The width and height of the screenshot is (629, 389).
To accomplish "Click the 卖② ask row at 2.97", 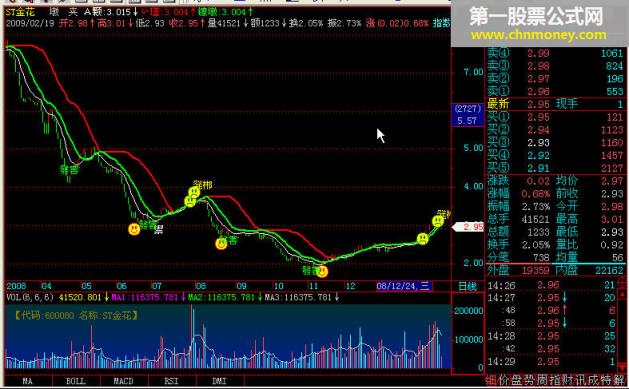I will (x=556, y=79).
